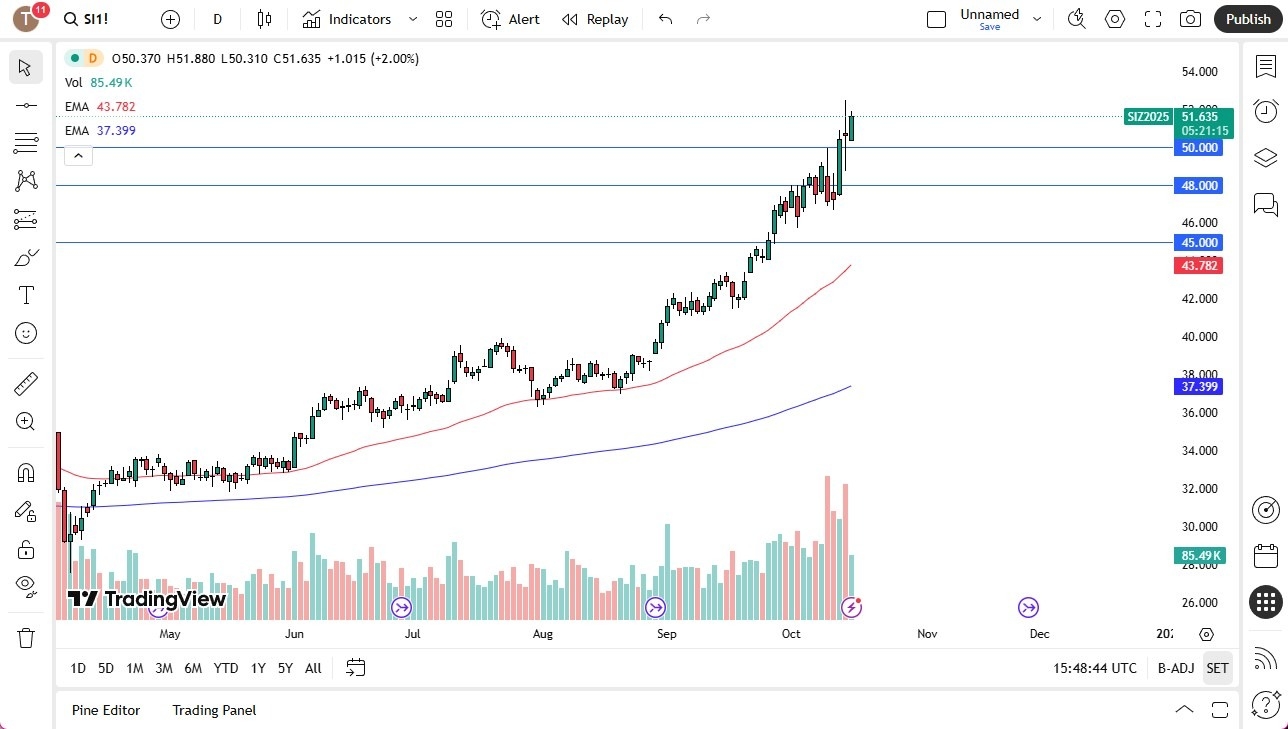Click the SI1! symbol search field
Viewport: 1288px width, 729px height.
tap(88, 18)
